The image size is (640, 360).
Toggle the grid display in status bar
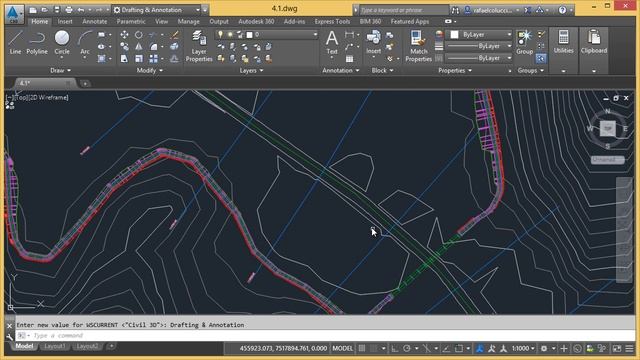(362, 348)
